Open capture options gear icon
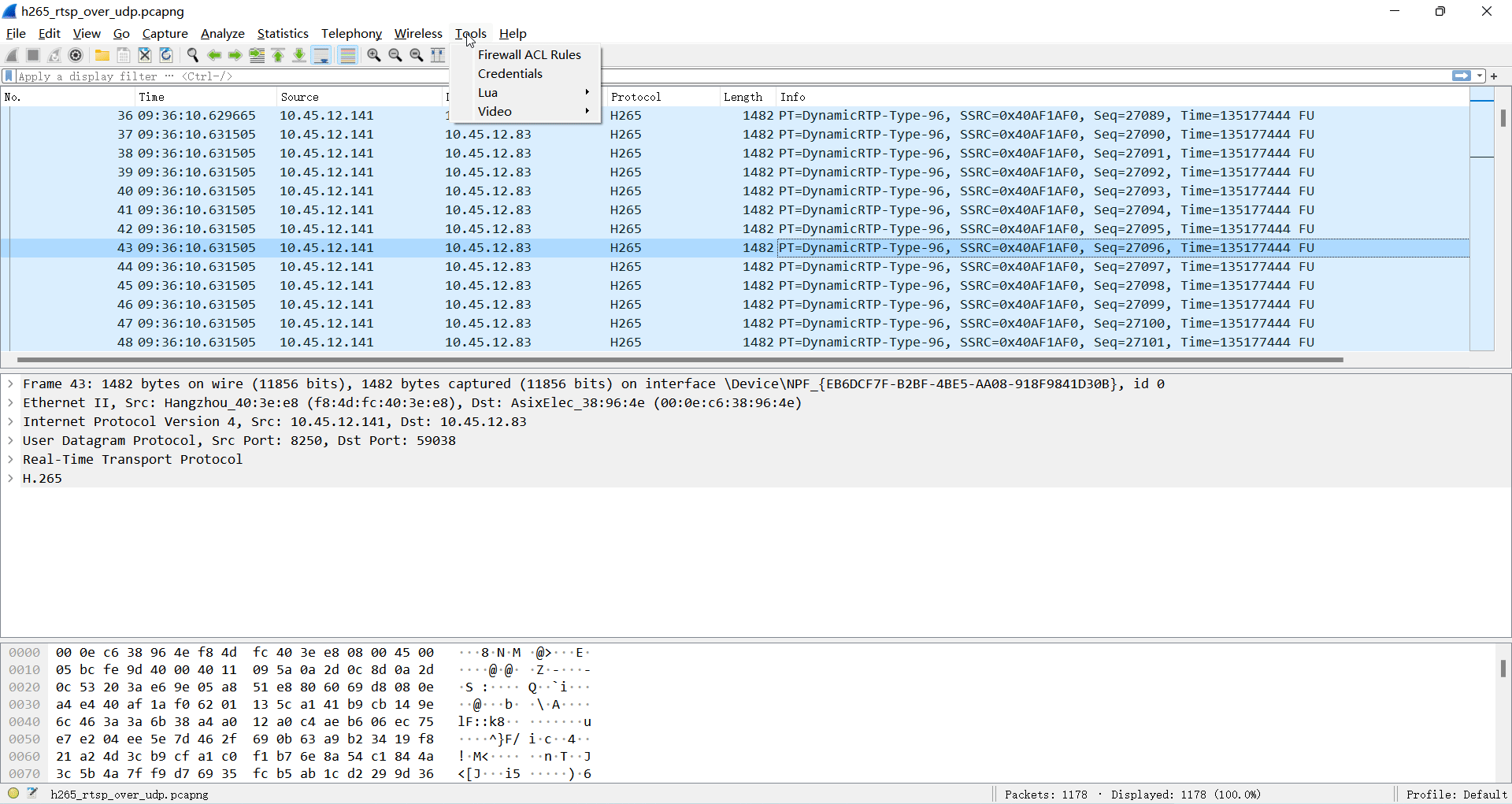Viewport: 1512px width, 804px height. point(76,55)
